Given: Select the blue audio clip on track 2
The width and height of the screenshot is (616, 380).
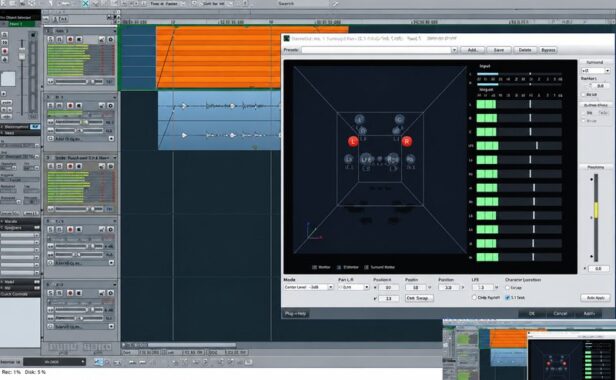Looking at the screenshot, I should click(219, 120).
